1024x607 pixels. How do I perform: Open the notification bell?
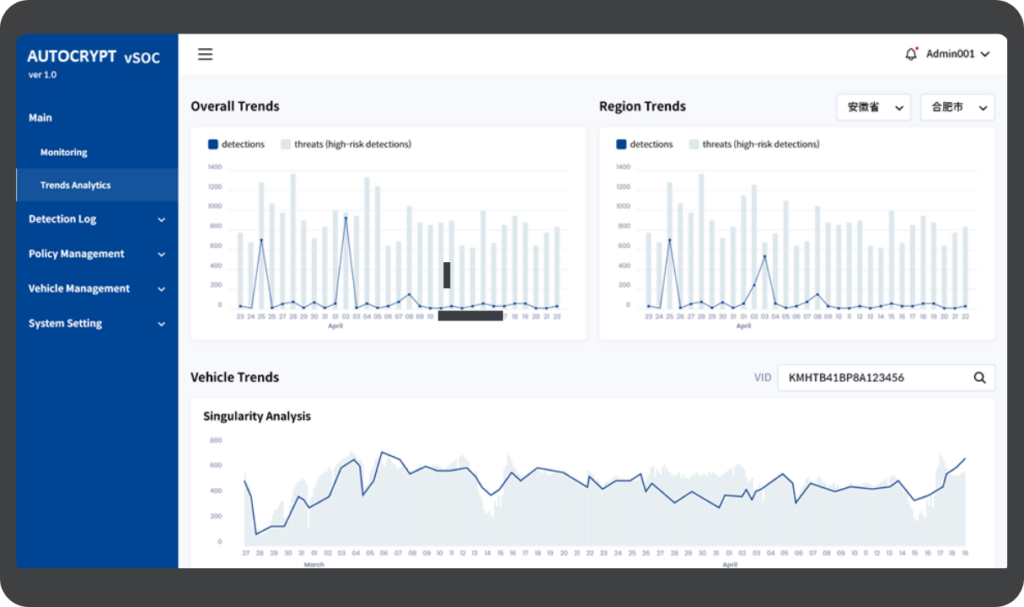click(x=910, y=54)
